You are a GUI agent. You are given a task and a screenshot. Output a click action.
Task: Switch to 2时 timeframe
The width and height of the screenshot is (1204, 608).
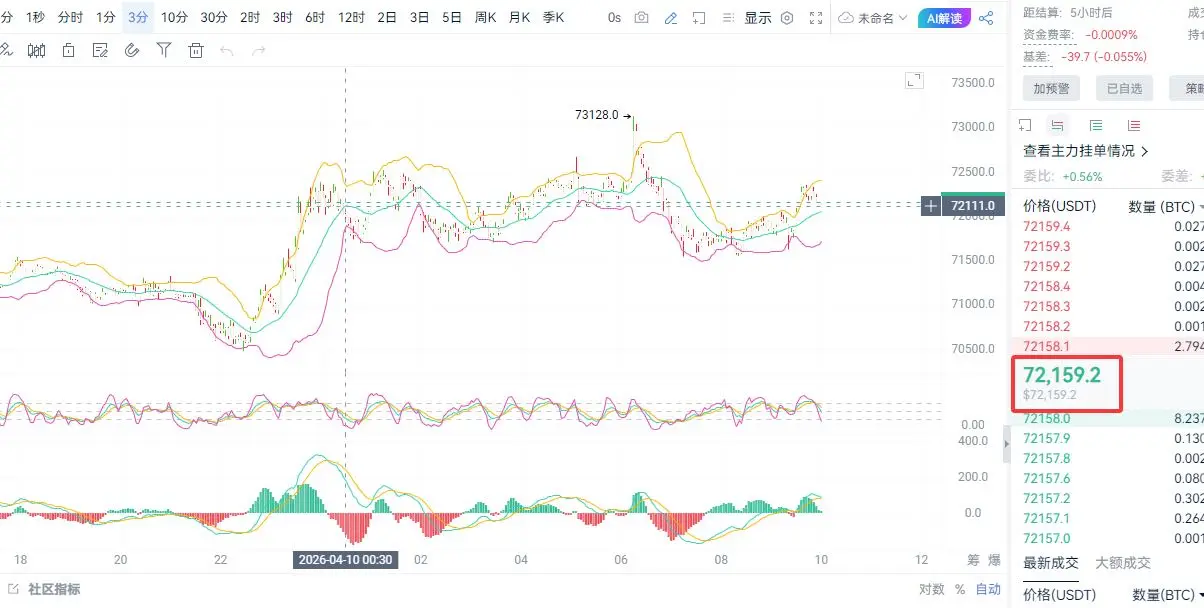click(x=250, y=17)
